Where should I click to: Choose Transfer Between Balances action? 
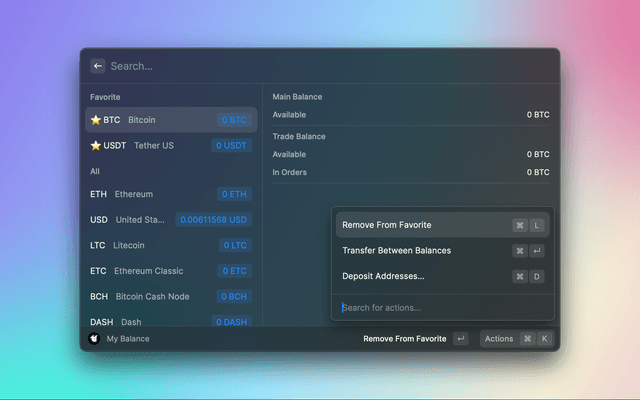[396, 251]
